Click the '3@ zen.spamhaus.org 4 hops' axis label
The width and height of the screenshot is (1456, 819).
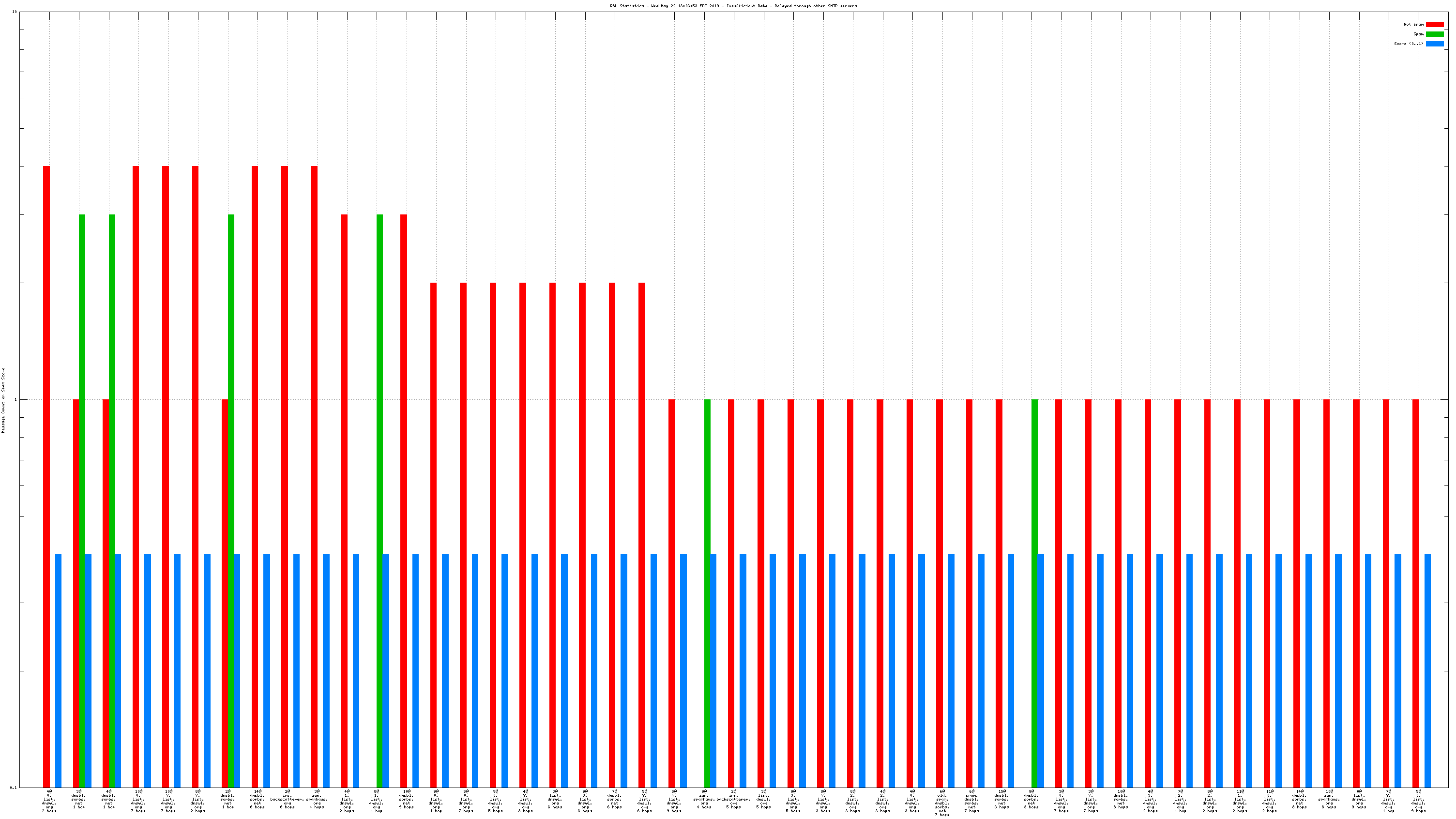coord(317,799)
